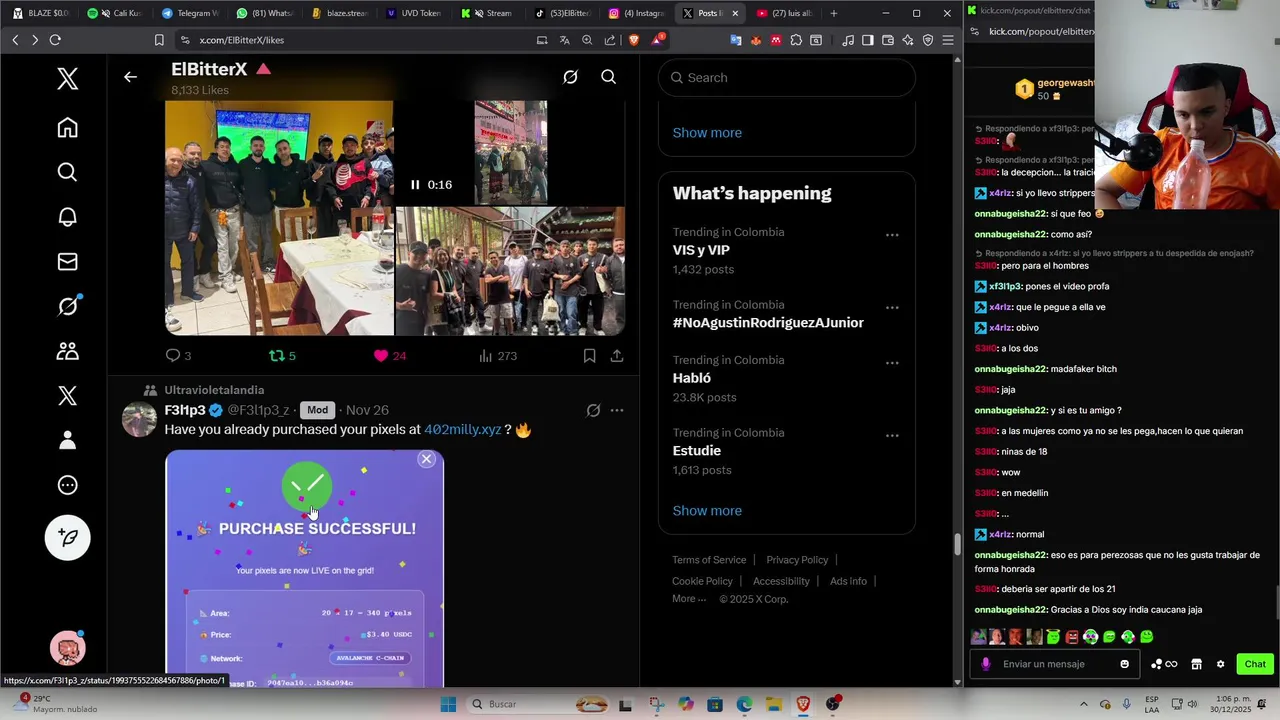Open the Windows Start menu
The height and width of the screenshot is (720, 1280).
(448, 704)
